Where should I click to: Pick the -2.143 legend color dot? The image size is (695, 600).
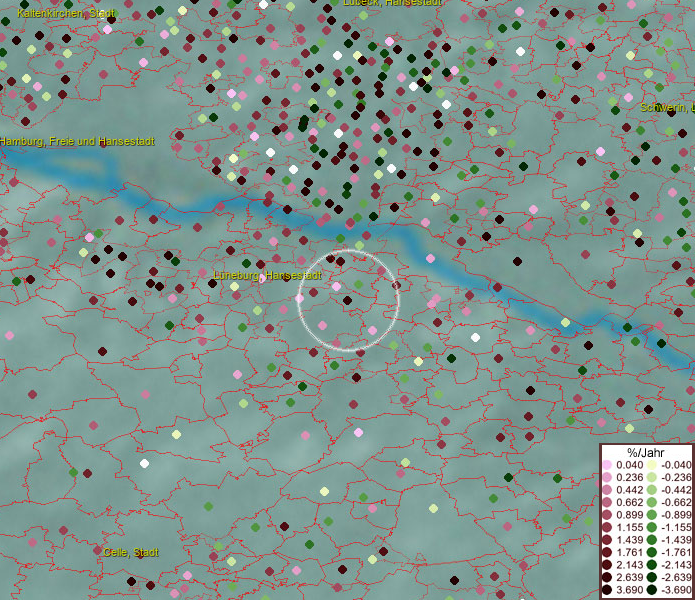point(652,565)
